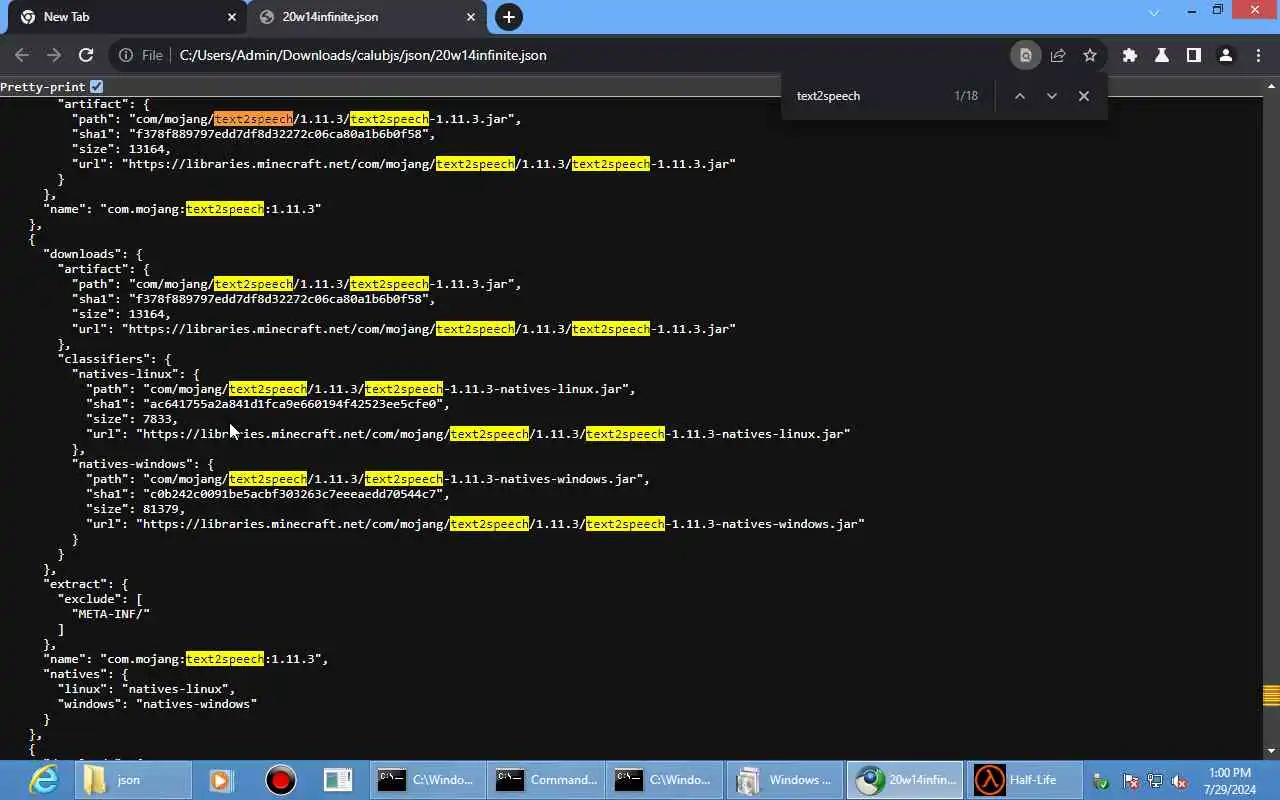Open the Action Center flag tray icon
Screen dimensions: 1280x800
pos(1131,781)
